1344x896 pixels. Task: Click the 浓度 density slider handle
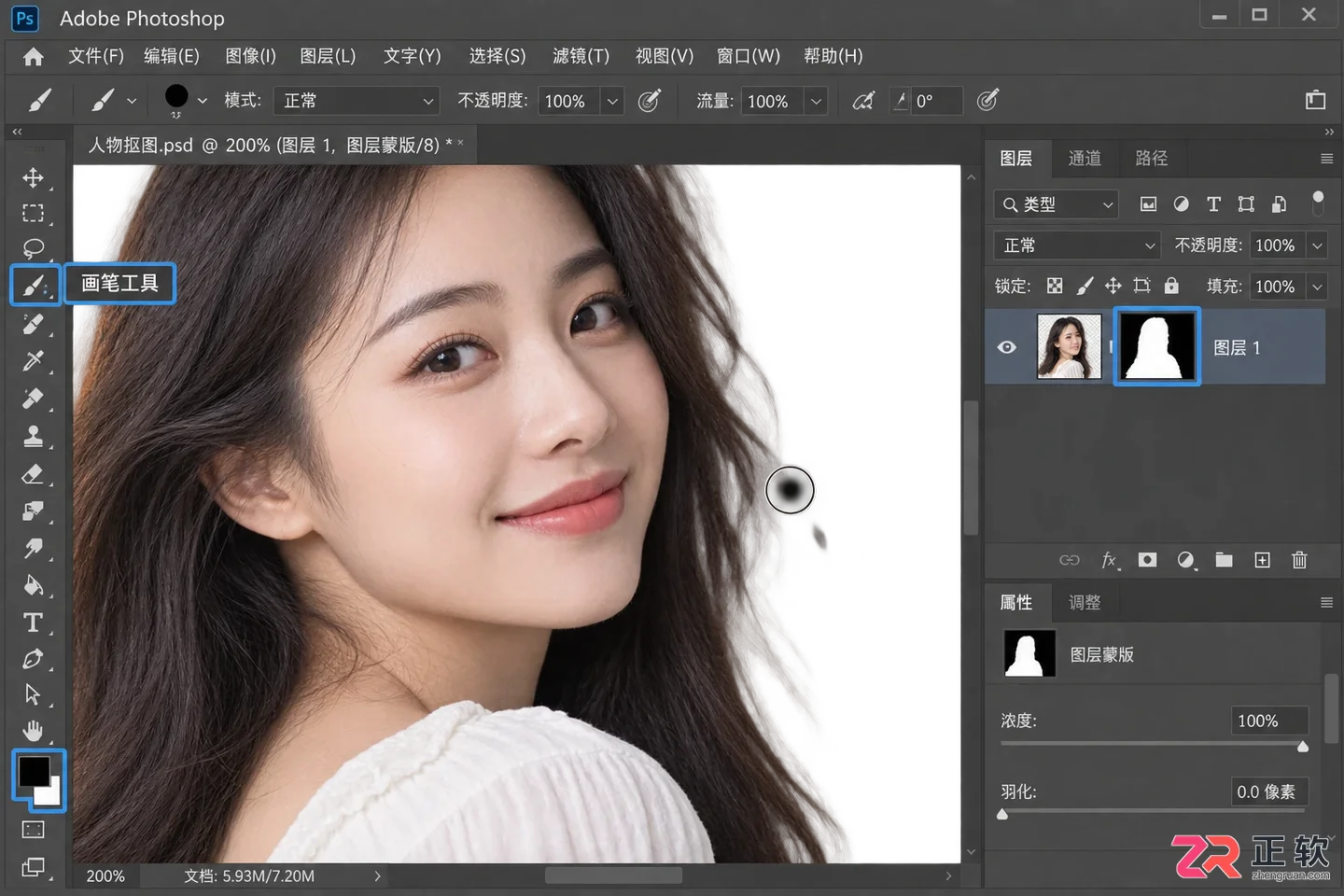tap(1303, 747)
